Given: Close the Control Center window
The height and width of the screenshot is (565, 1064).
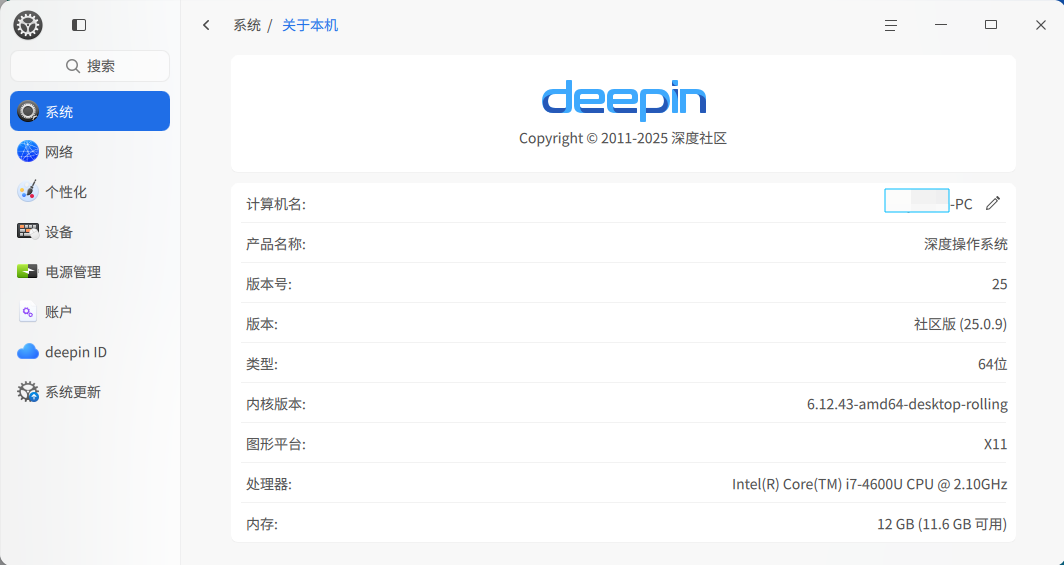Looking at the screenshot, I should (x=1041, y=25).
